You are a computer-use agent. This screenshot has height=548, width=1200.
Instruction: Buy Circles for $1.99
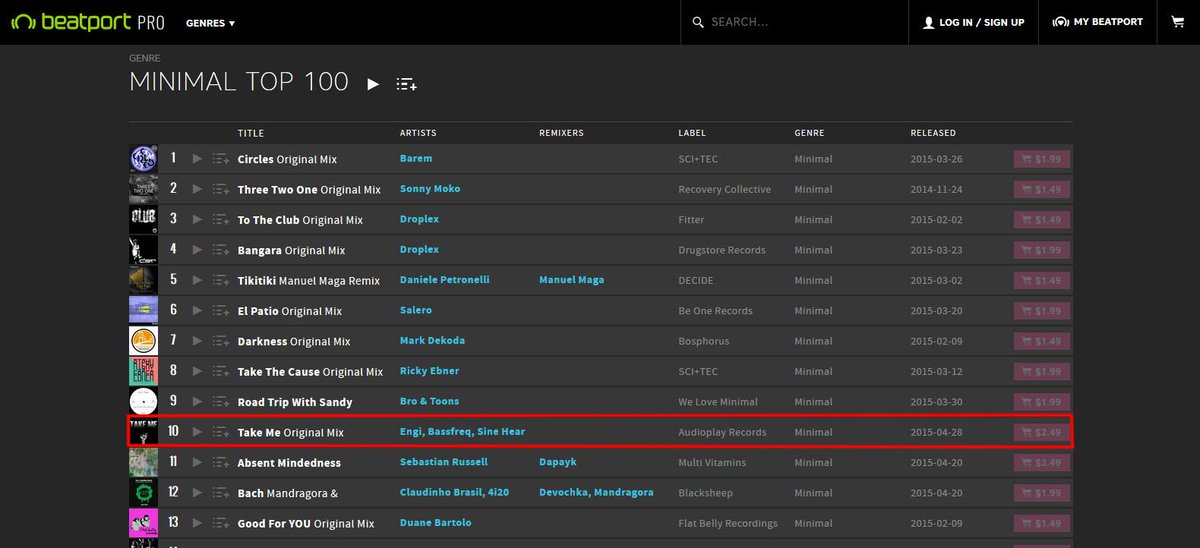[x=1043, y=158]
